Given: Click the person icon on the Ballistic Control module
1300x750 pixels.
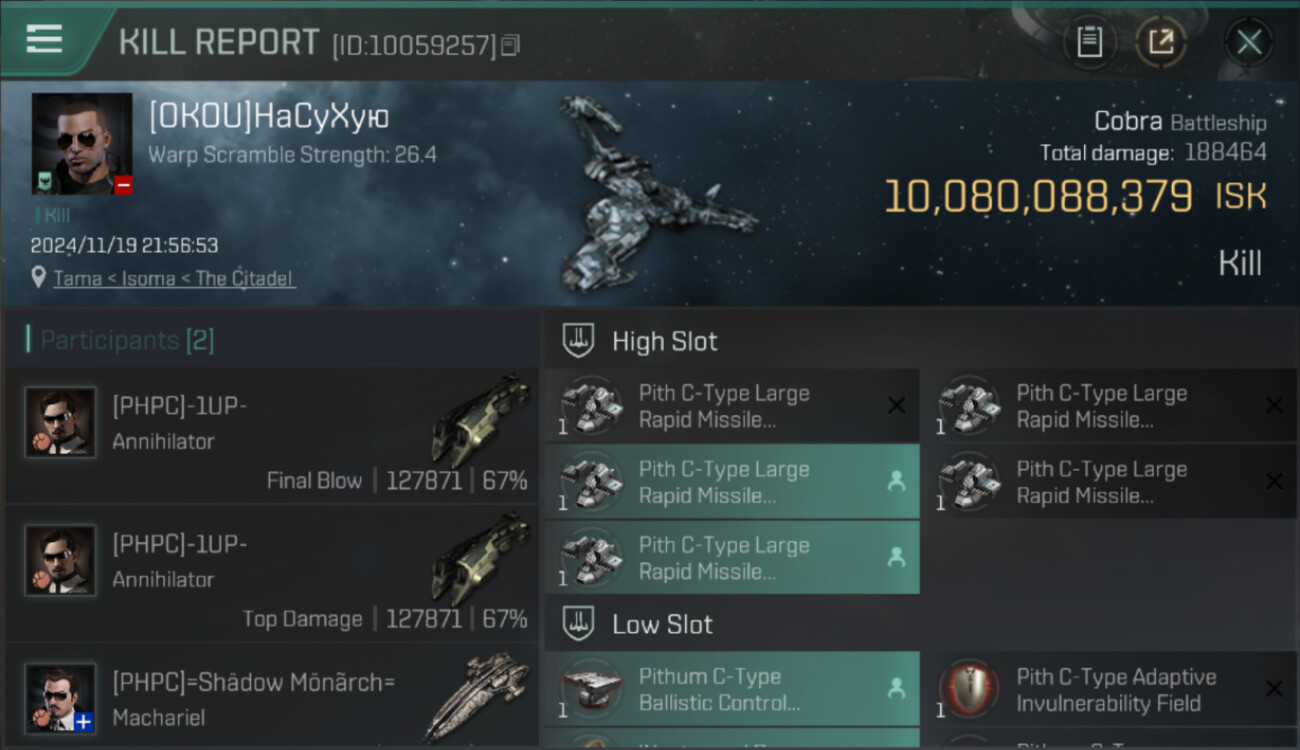Looking at the screenshot, I should coord(896,688).
